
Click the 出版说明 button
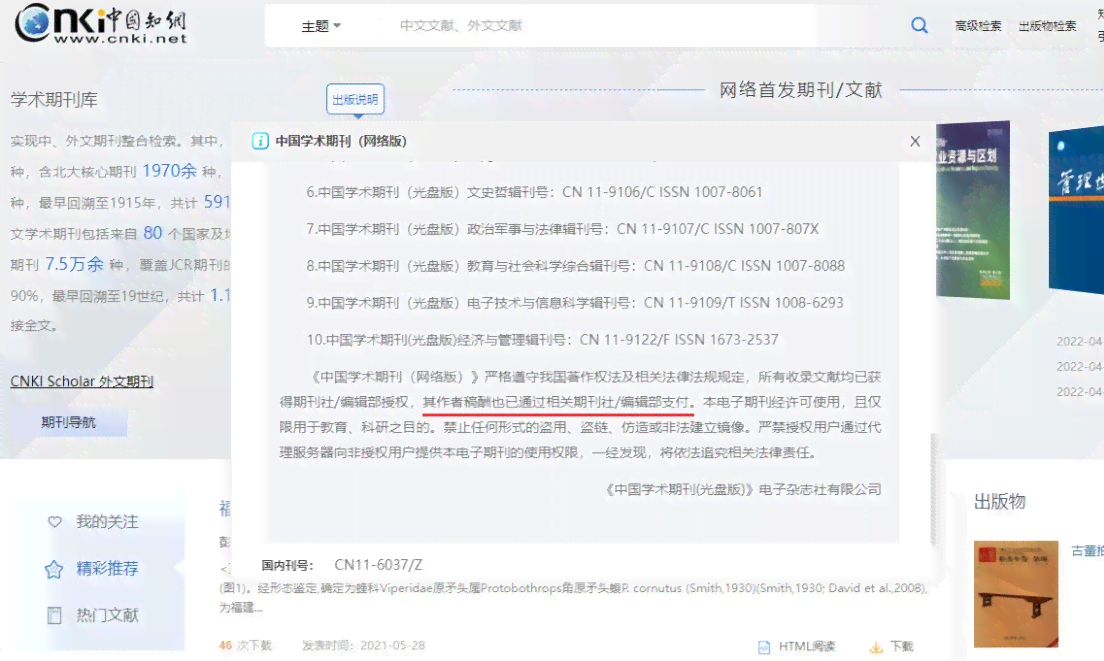(x=355, y=99)
